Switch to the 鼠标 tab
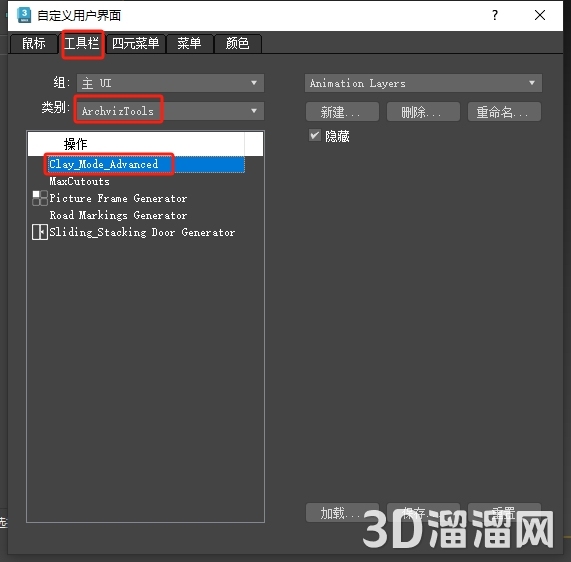The image size is (571, 562). click(x=34, y=44)
